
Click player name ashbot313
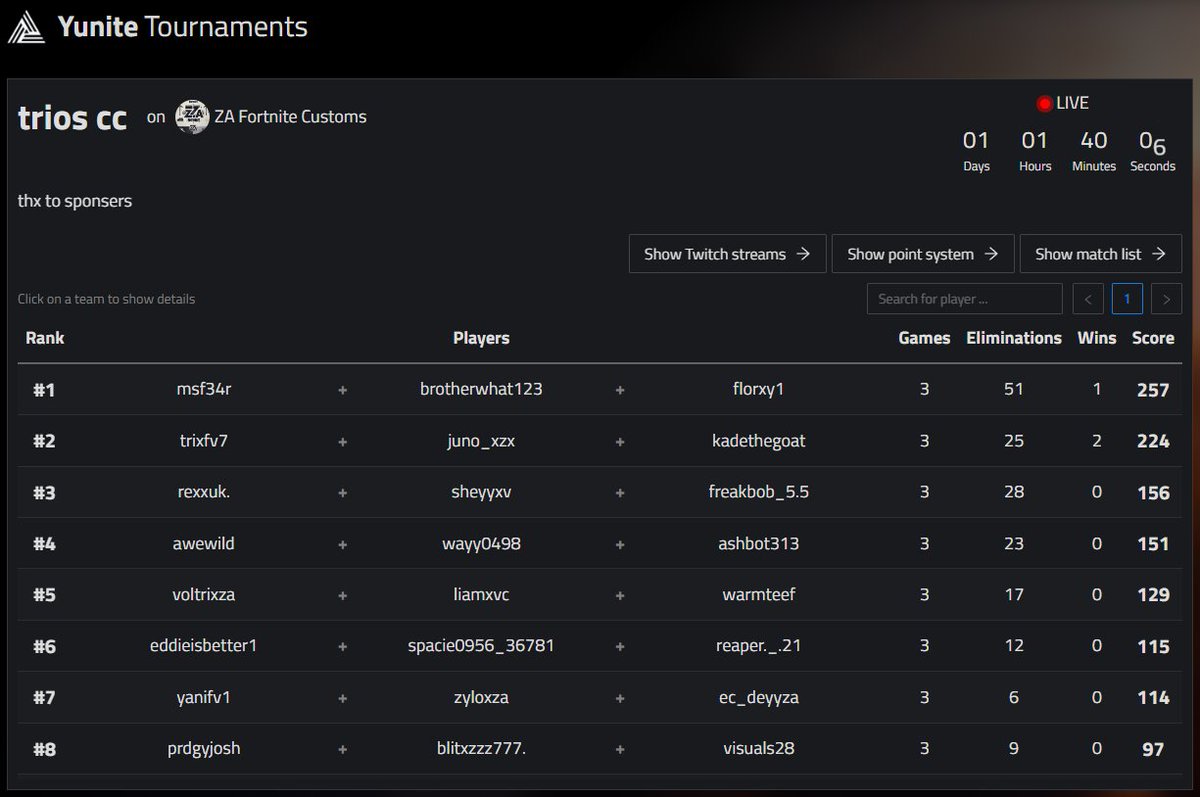(758, 544)
